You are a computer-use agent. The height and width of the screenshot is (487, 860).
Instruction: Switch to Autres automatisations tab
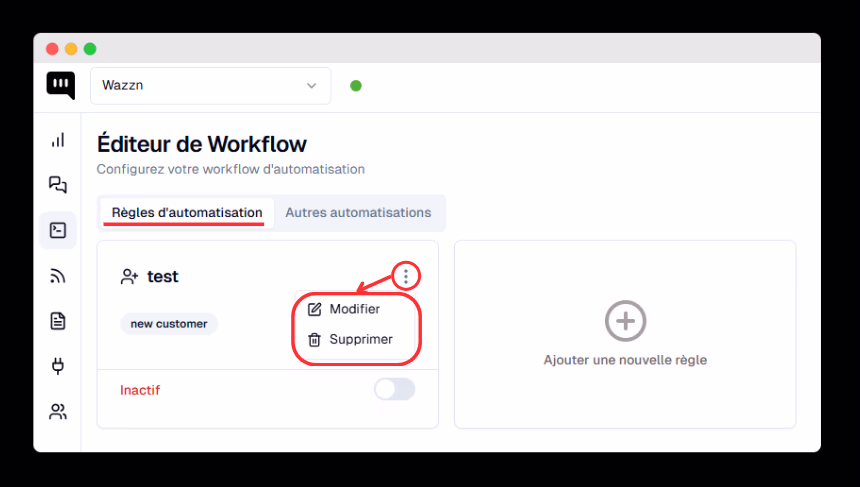click(358, 213)
